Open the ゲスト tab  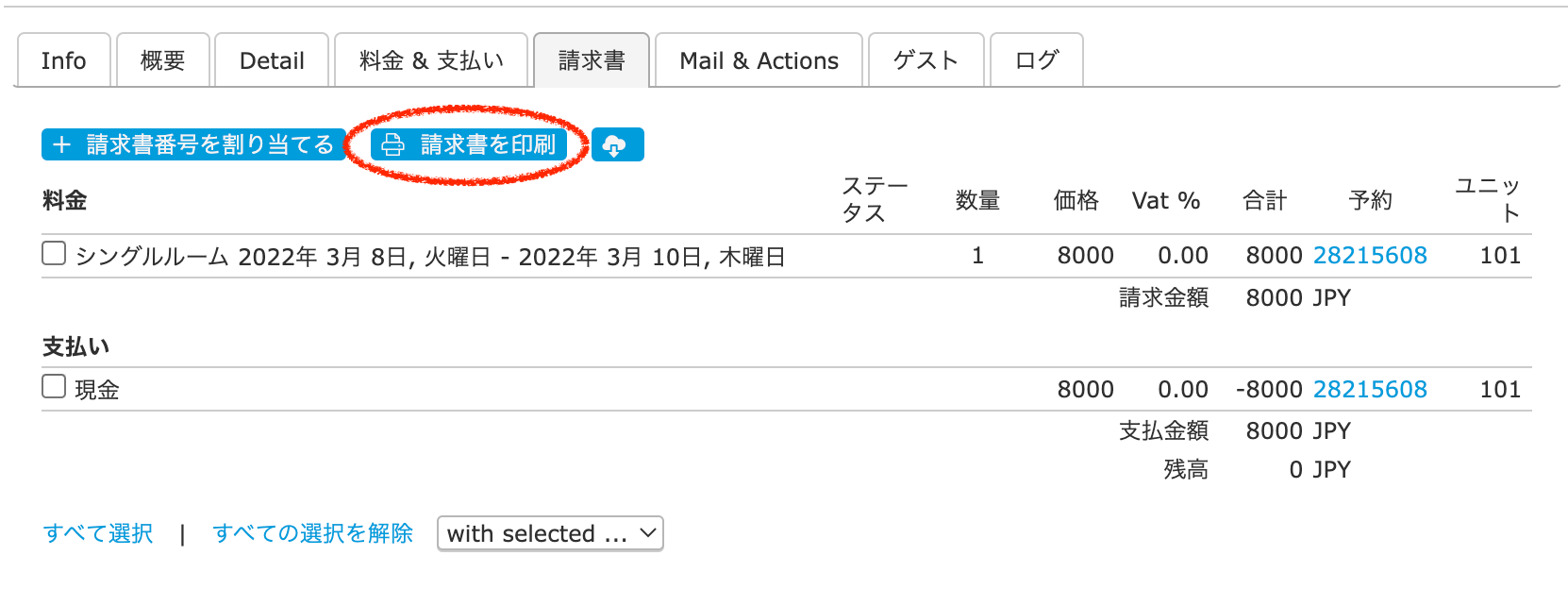pyautogui.click(x=926, y=60)
